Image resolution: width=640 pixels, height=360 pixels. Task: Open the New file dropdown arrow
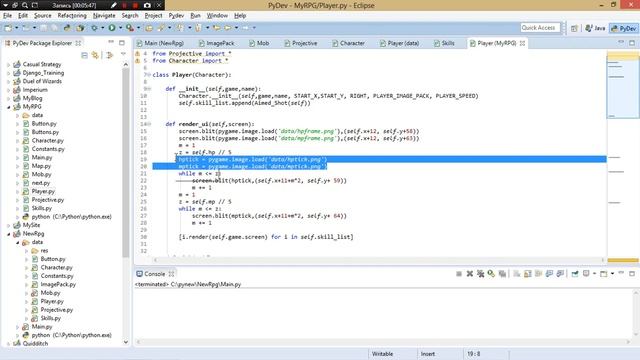tap(16, 28)
